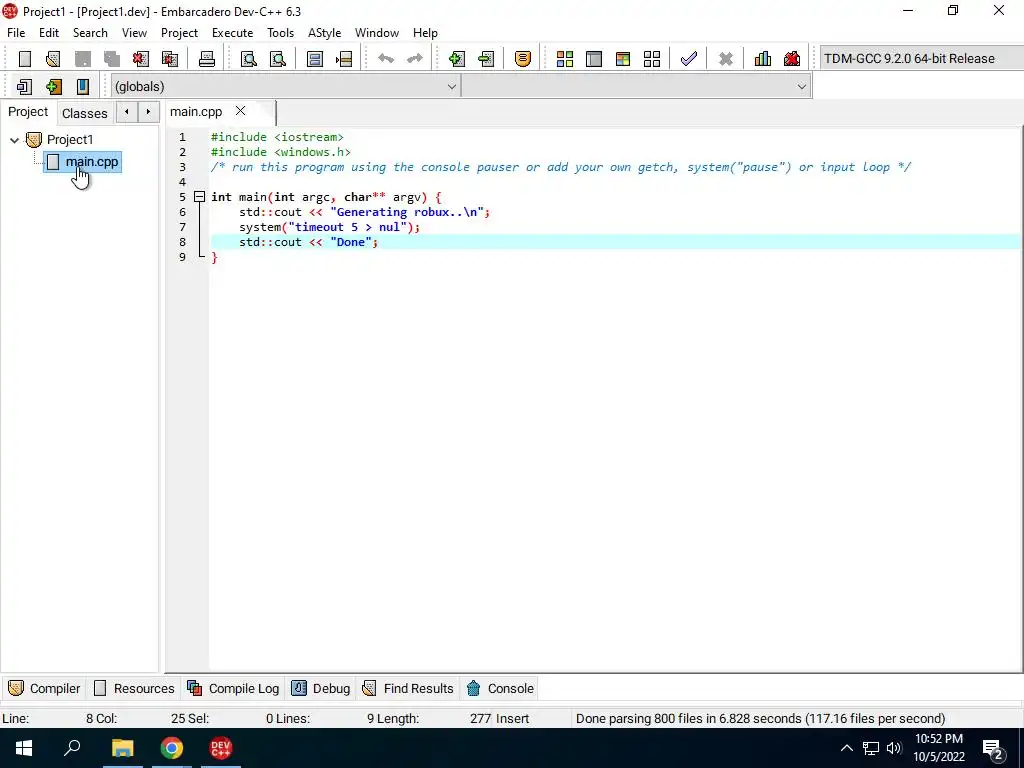
Task: Open the Compile Log bottom tab
Action: (x=233, y=688)
